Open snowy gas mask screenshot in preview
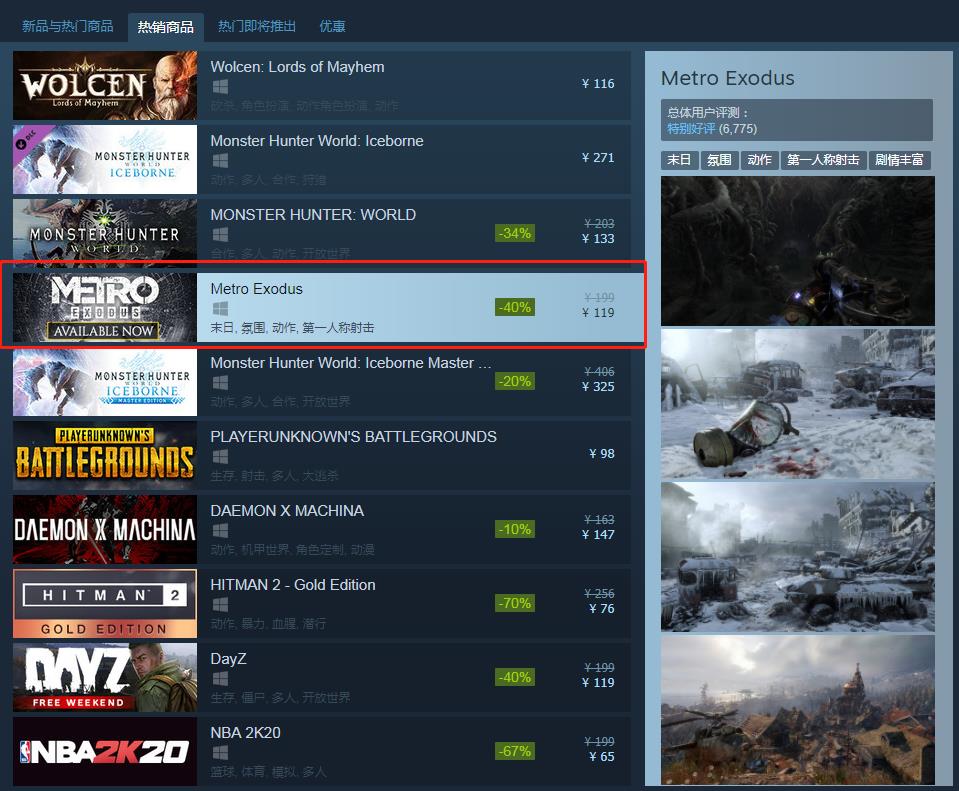The height and width of the screenshot is (791, 959). point(798,404)
